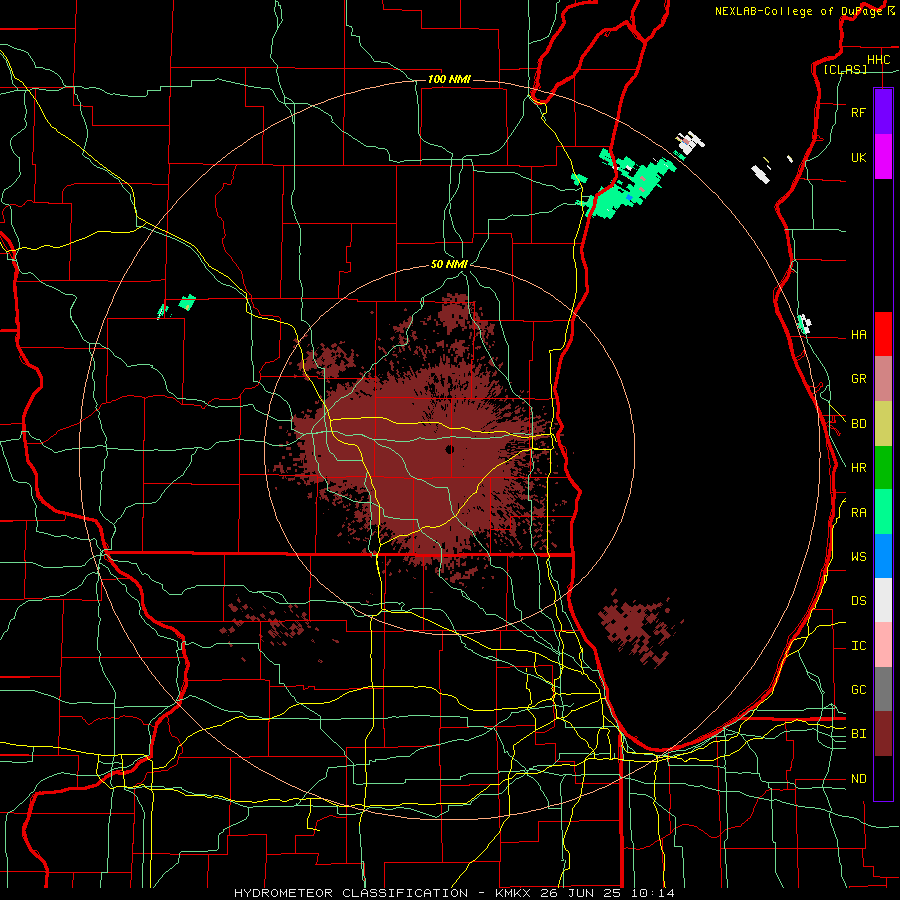Click the IC light pink legend swatch
Image resolution: width=900 pixels, height=900 pixels.
(x=883, y=645)
